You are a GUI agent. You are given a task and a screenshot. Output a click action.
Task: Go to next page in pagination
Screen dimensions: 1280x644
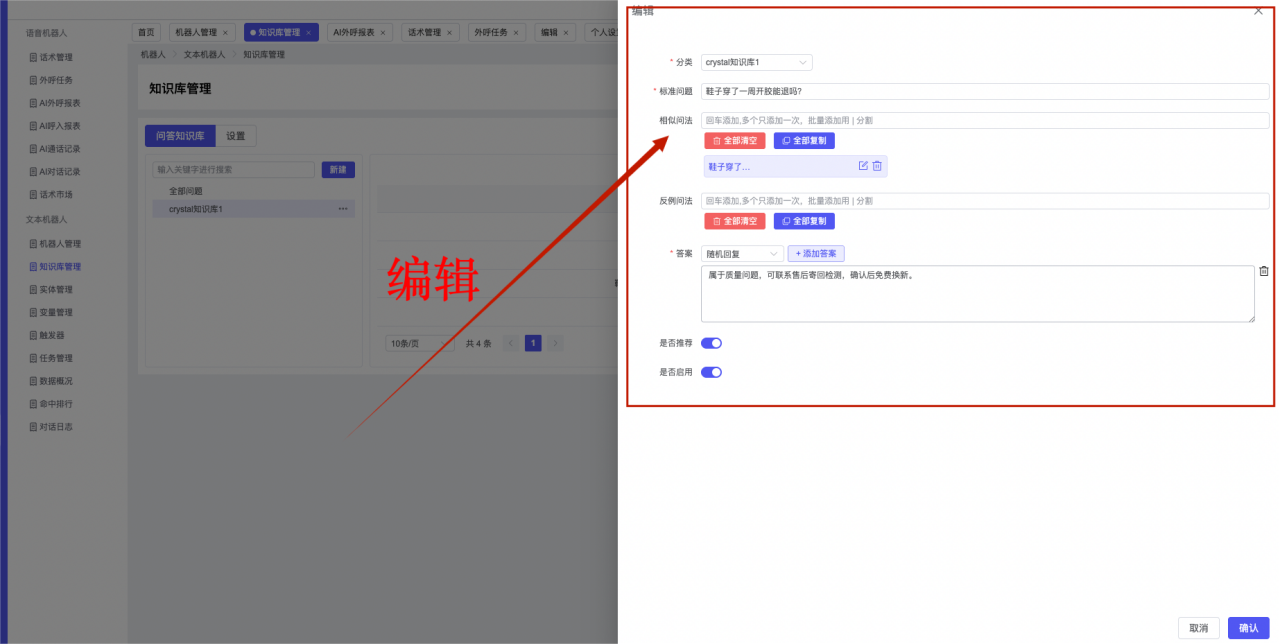555,343
